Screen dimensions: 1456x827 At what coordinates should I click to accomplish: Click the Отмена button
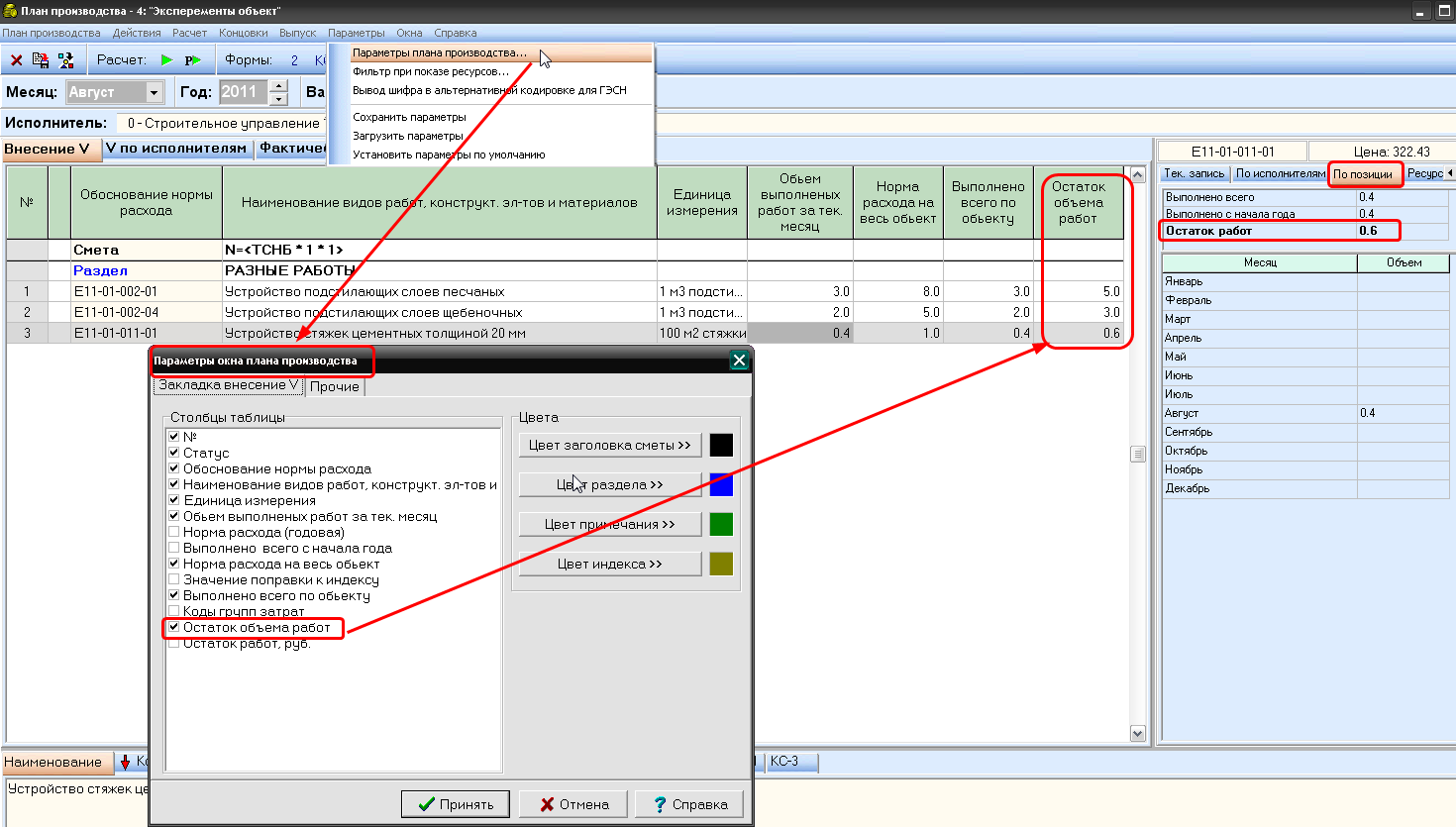573,804
